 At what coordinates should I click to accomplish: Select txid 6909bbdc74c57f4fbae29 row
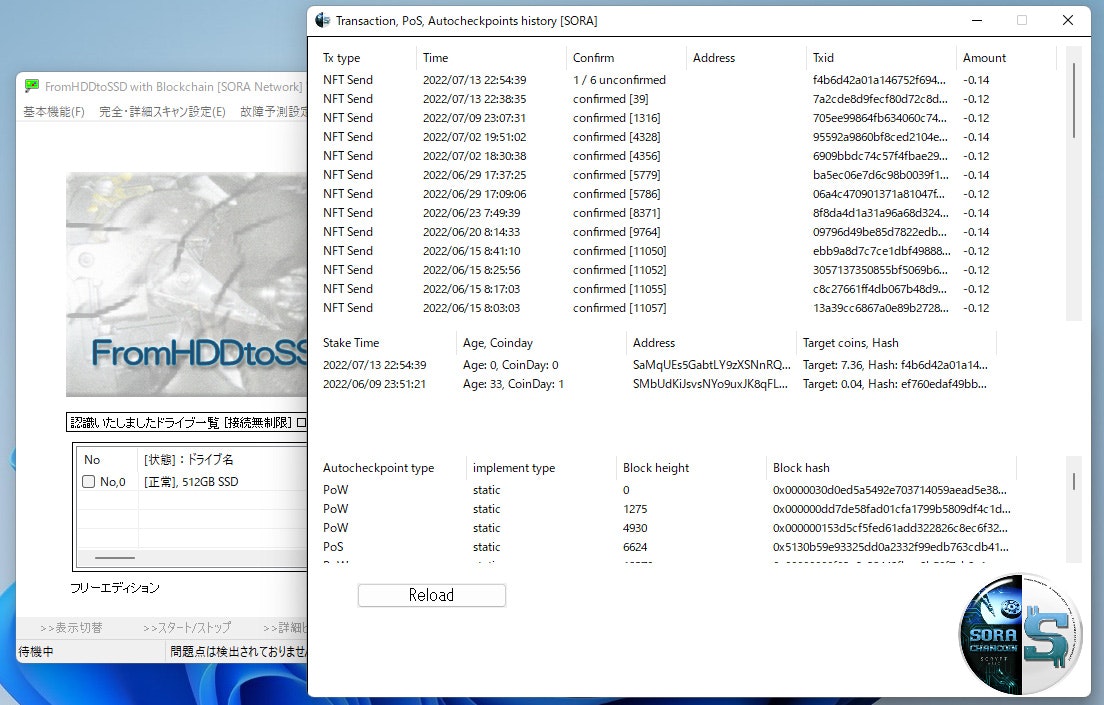(x=686, y=156)
